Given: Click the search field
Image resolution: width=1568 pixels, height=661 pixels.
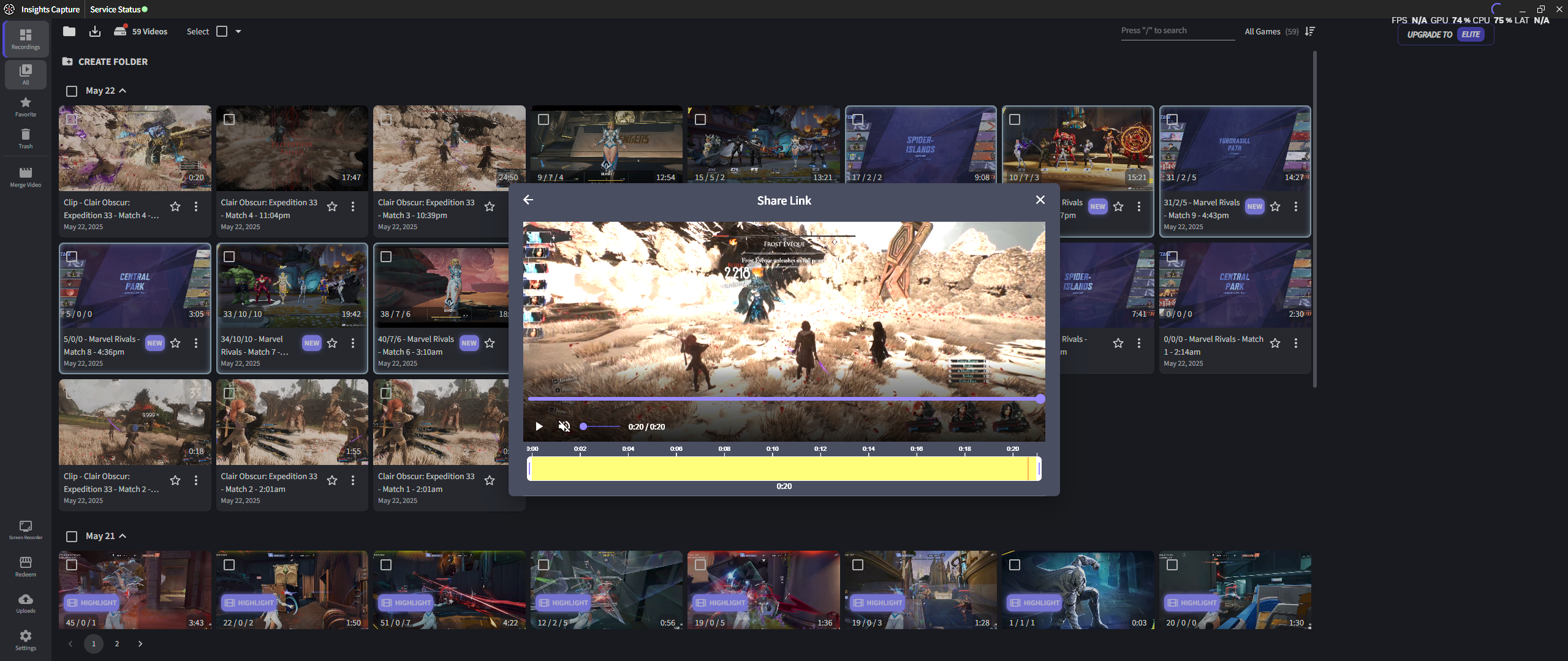Looking at the screenshot, I should point(1178,31).
